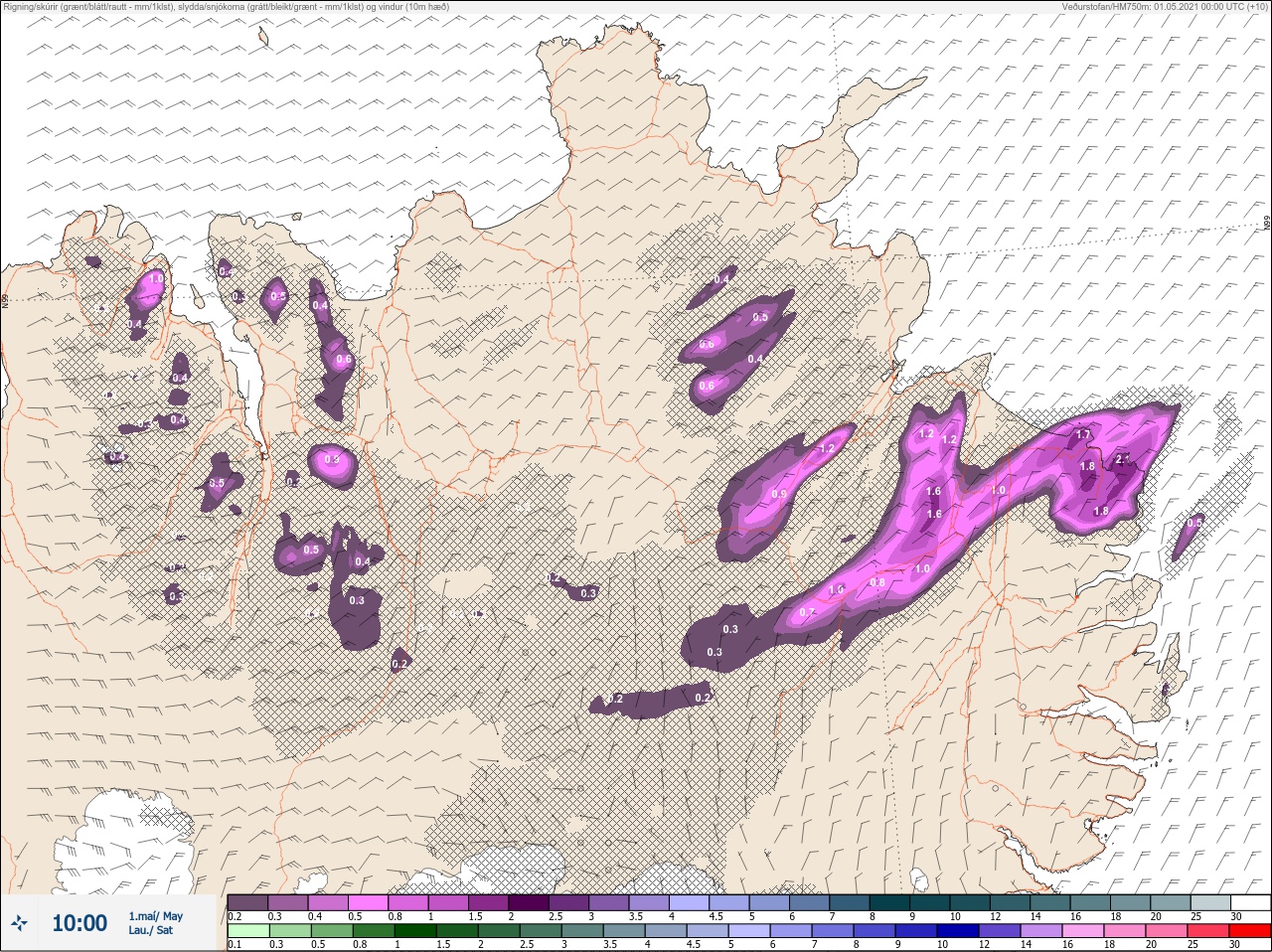This screenshot has width=1272, height=952.
Task: Pick lower legend swatch between 3 and 3.5
Action: [580, 931]
